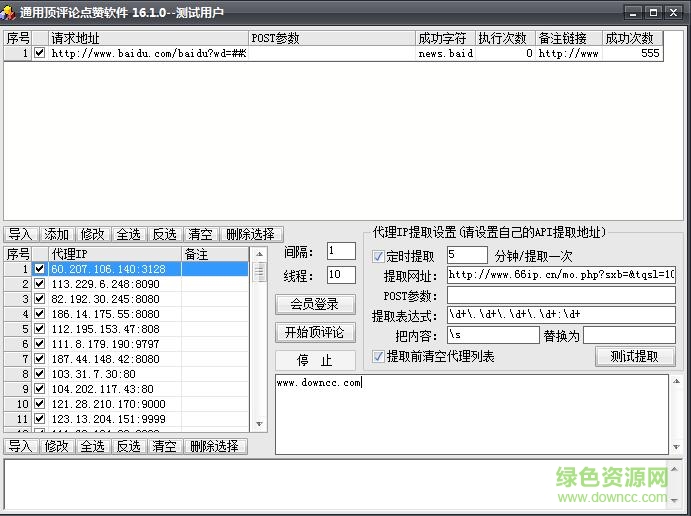Start commenting with the 开始顶评论 button
The width and height of the screenshot is (691, 516).
pyautogui.click(x=315, y=332)
